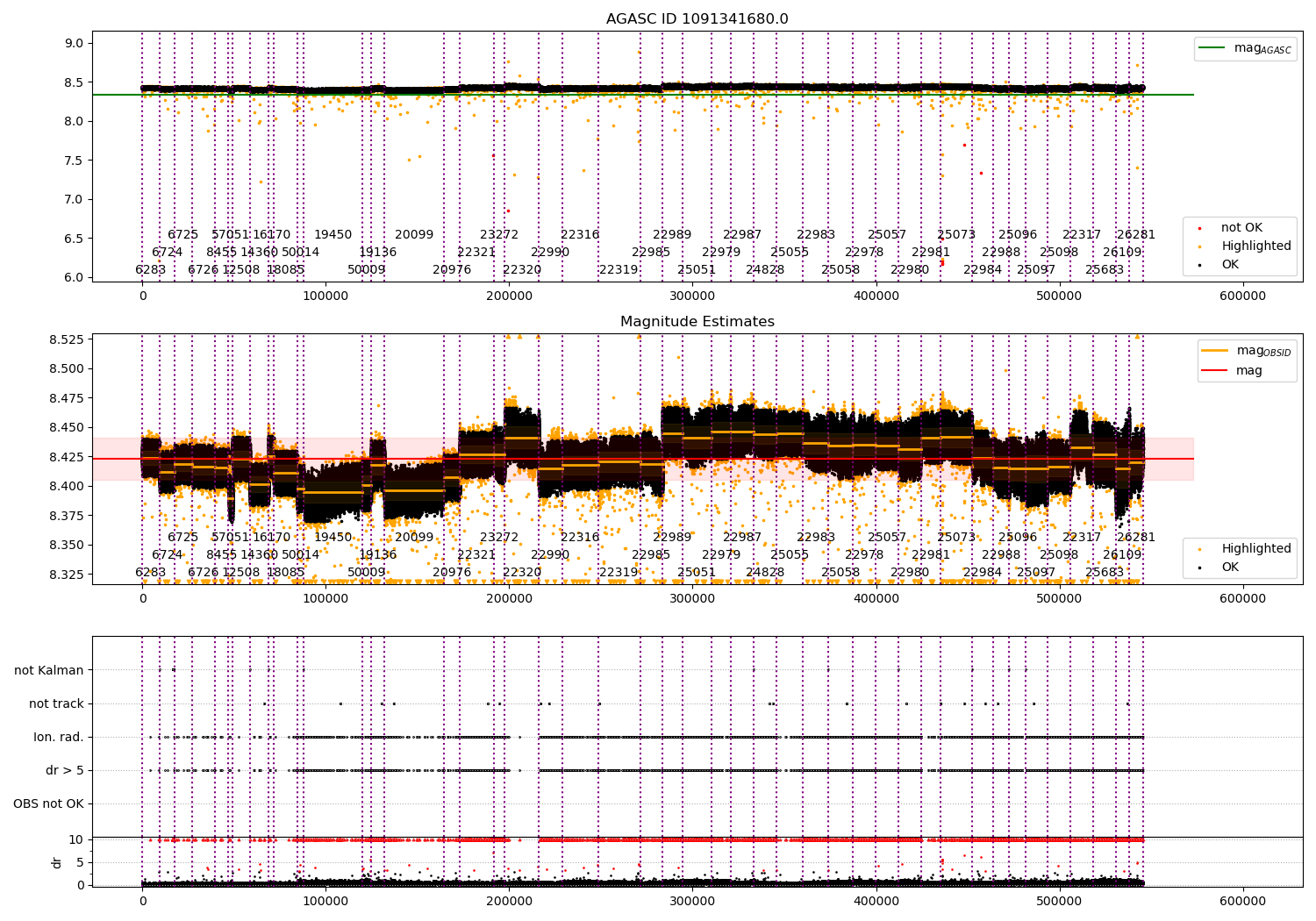
Task: Click the '8.350' y-axis tick label
Action: 67,546
